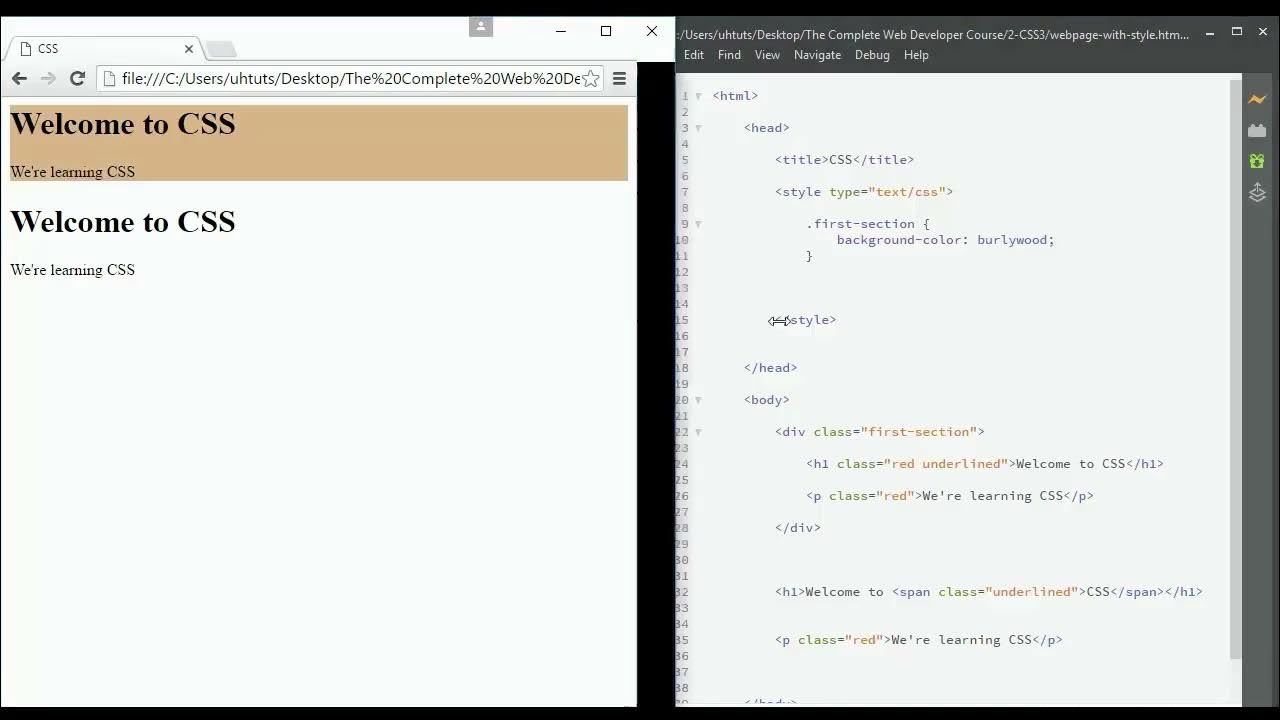Click the background-color property in the editor
Viewport: 1280px width, 720px height.
point(899,240)
